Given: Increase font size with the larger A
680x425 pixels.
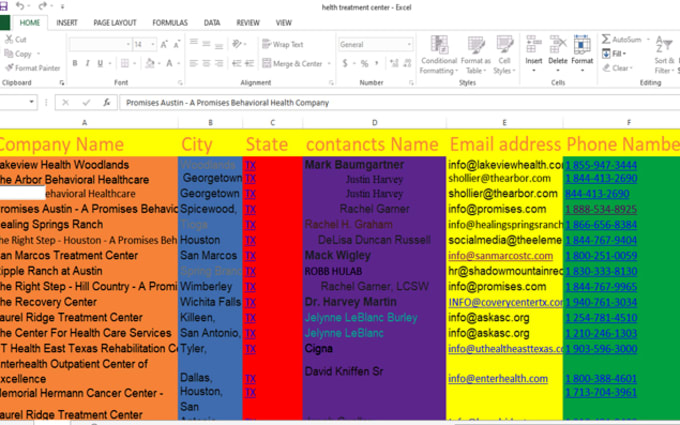Looking at the screenshot, I should [164, 44].
